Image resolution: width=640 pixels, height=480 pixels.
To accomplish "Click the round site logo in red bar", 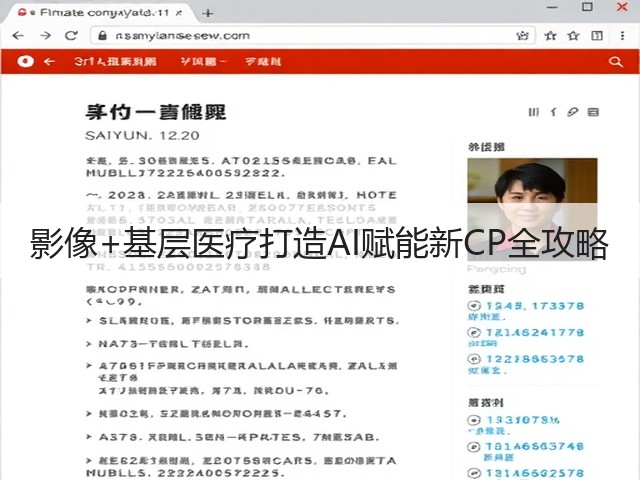I will pyautogui.click(x=25, y=61).
